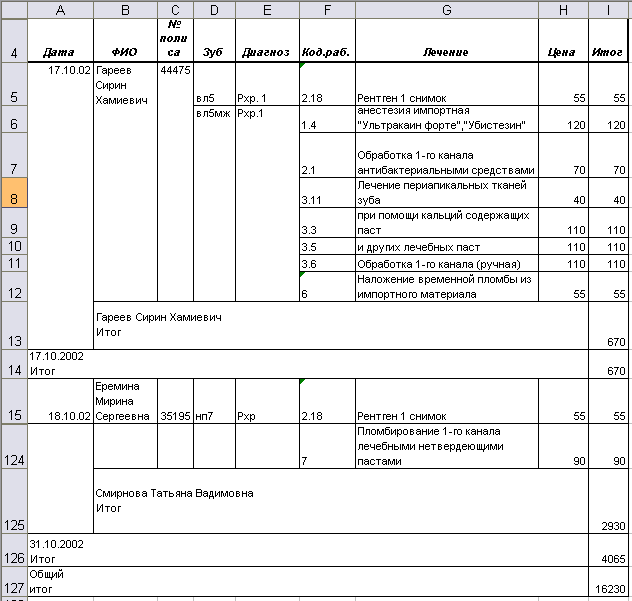Select 'Пломбирование 1-го канала' treatment cell
The image size is (632, 601).
447,446
